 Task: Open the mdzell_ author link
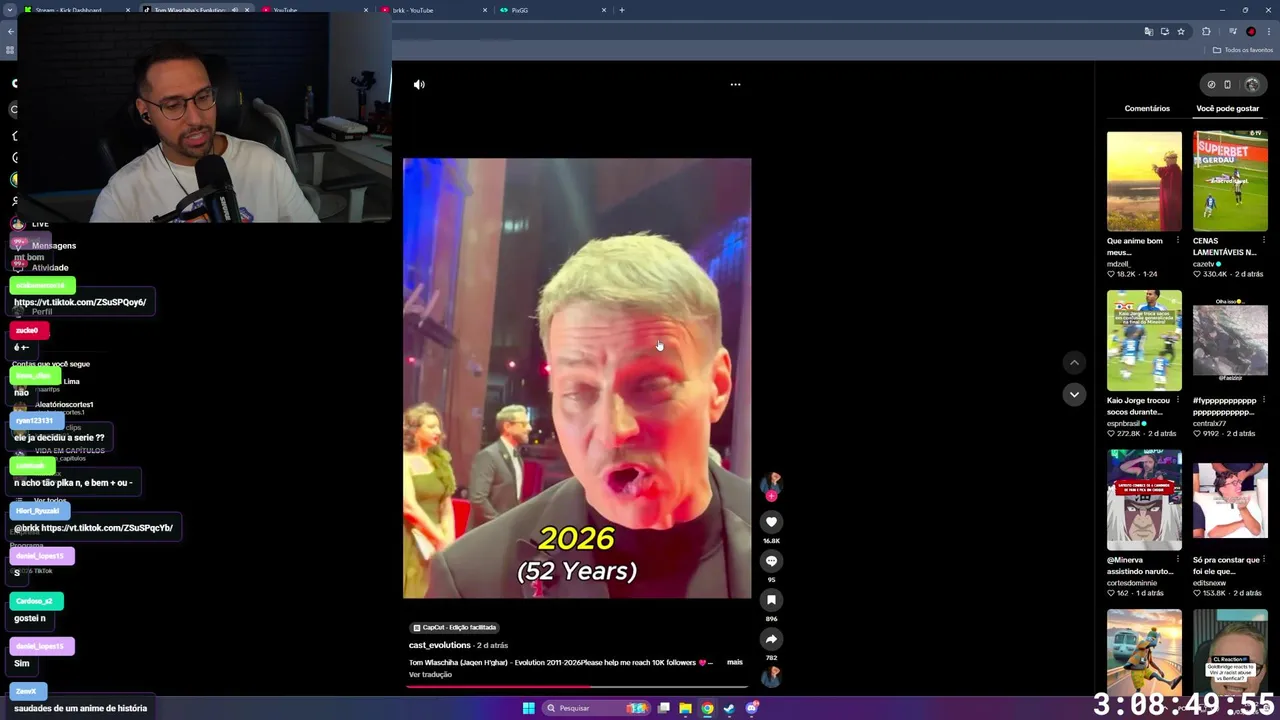pyautogui.click(x=1120, y=264)
